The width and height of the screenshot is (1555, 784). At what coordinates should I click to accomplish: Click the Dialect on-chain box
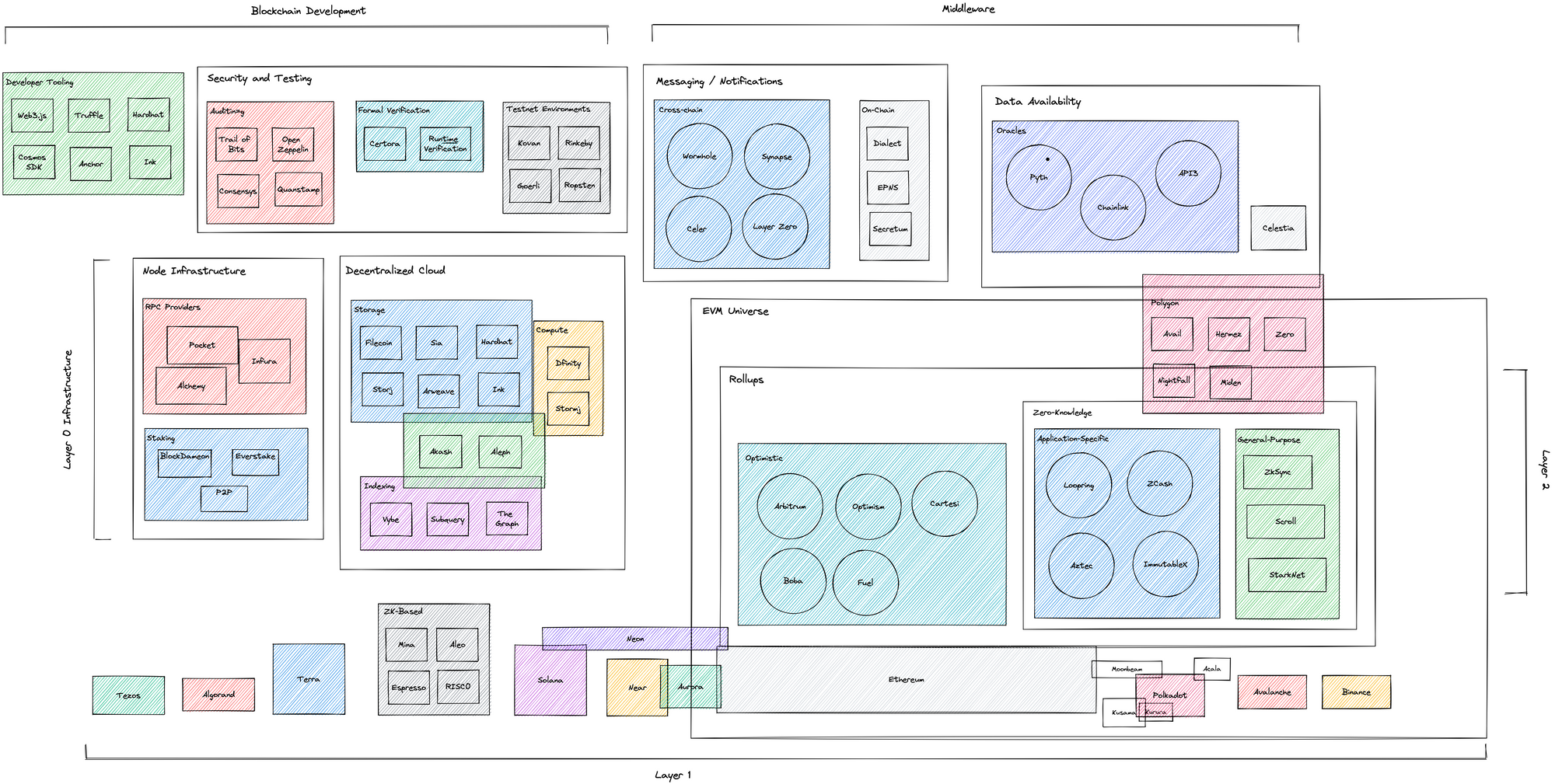pyautogui.click(x=887, y=144)
